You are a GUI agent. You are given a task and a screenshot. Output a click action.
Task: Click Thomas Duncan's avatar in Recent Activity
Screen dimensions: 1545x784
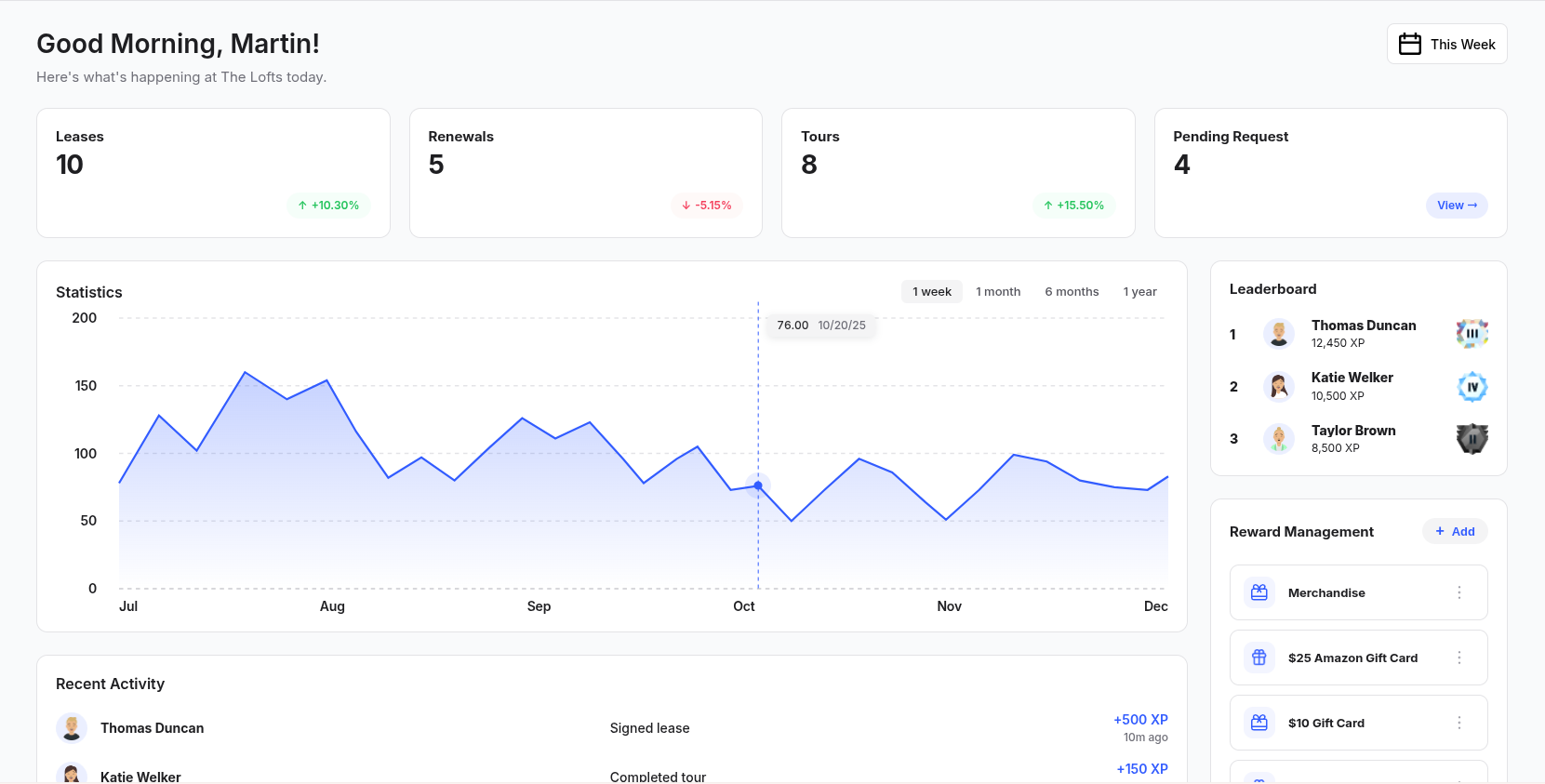tap(72, 728)
